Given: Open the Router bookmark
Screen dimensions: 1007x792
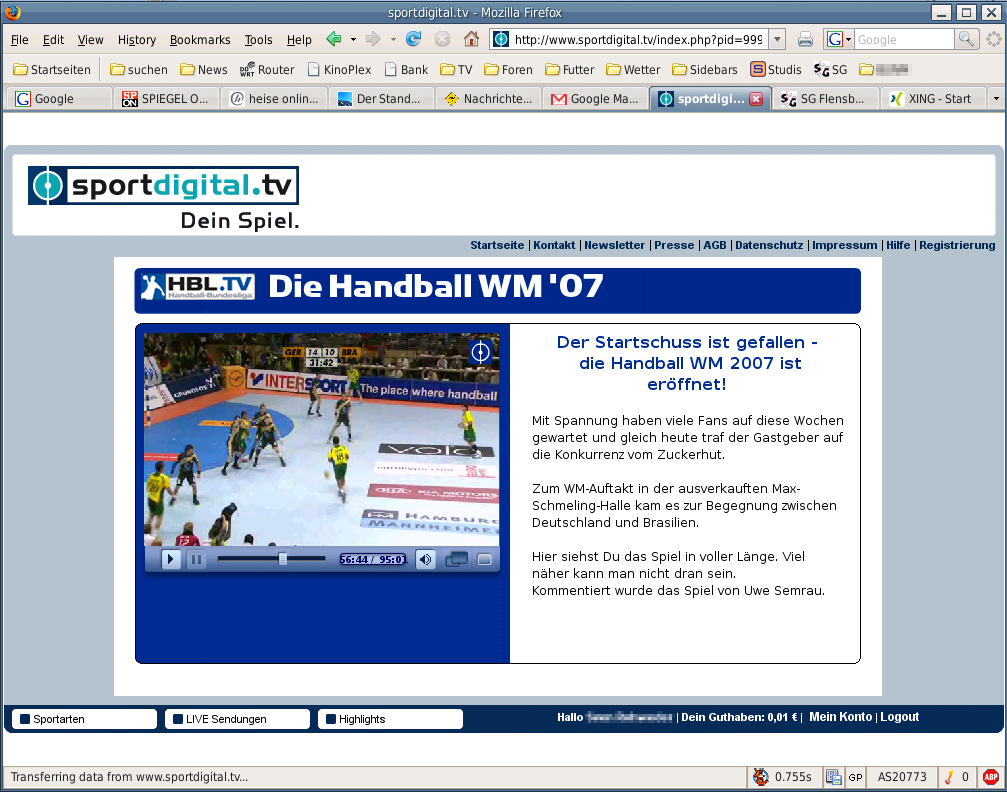Looking at the screenshot, I should (x=267, y=69).
